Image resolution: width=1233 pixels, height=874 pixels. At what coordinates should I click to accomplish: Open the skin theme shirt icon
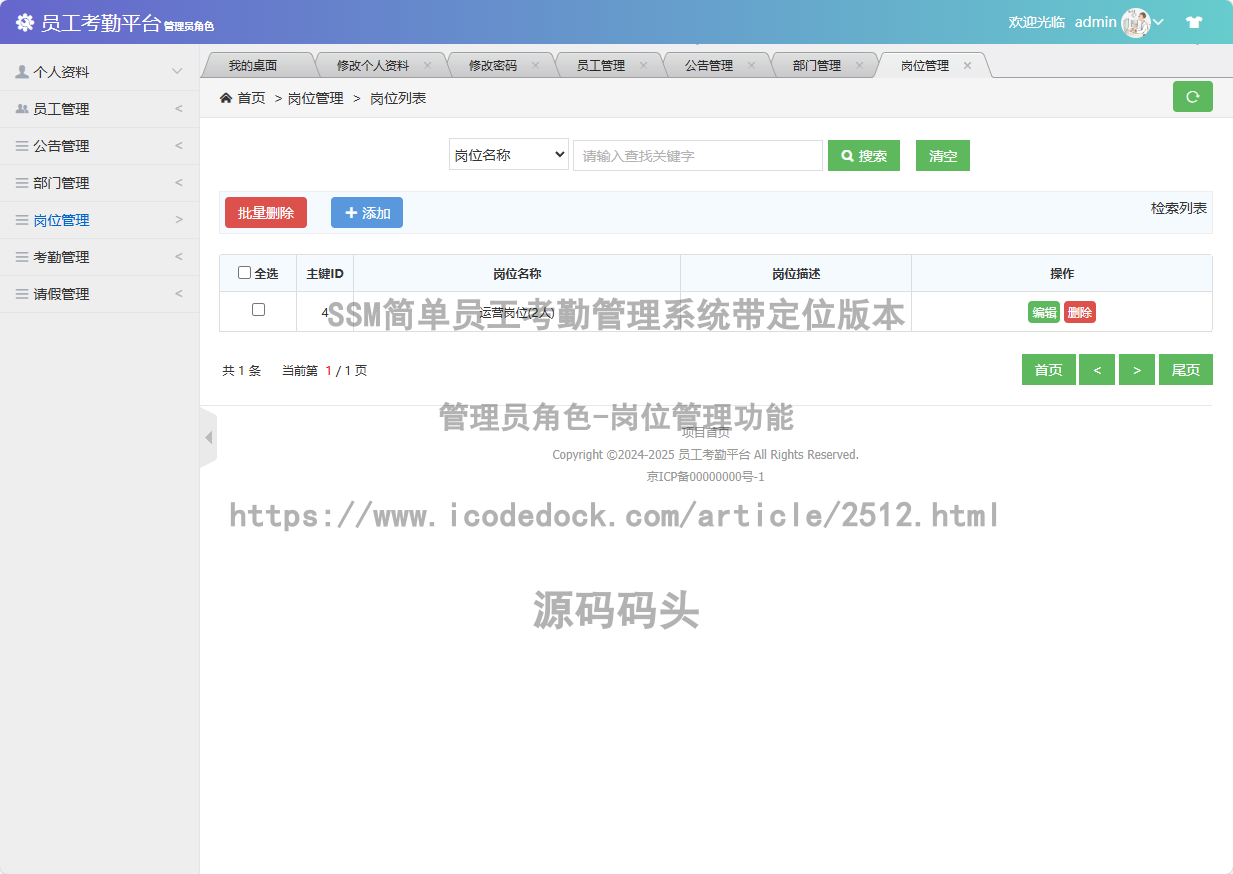point(1194,22)
